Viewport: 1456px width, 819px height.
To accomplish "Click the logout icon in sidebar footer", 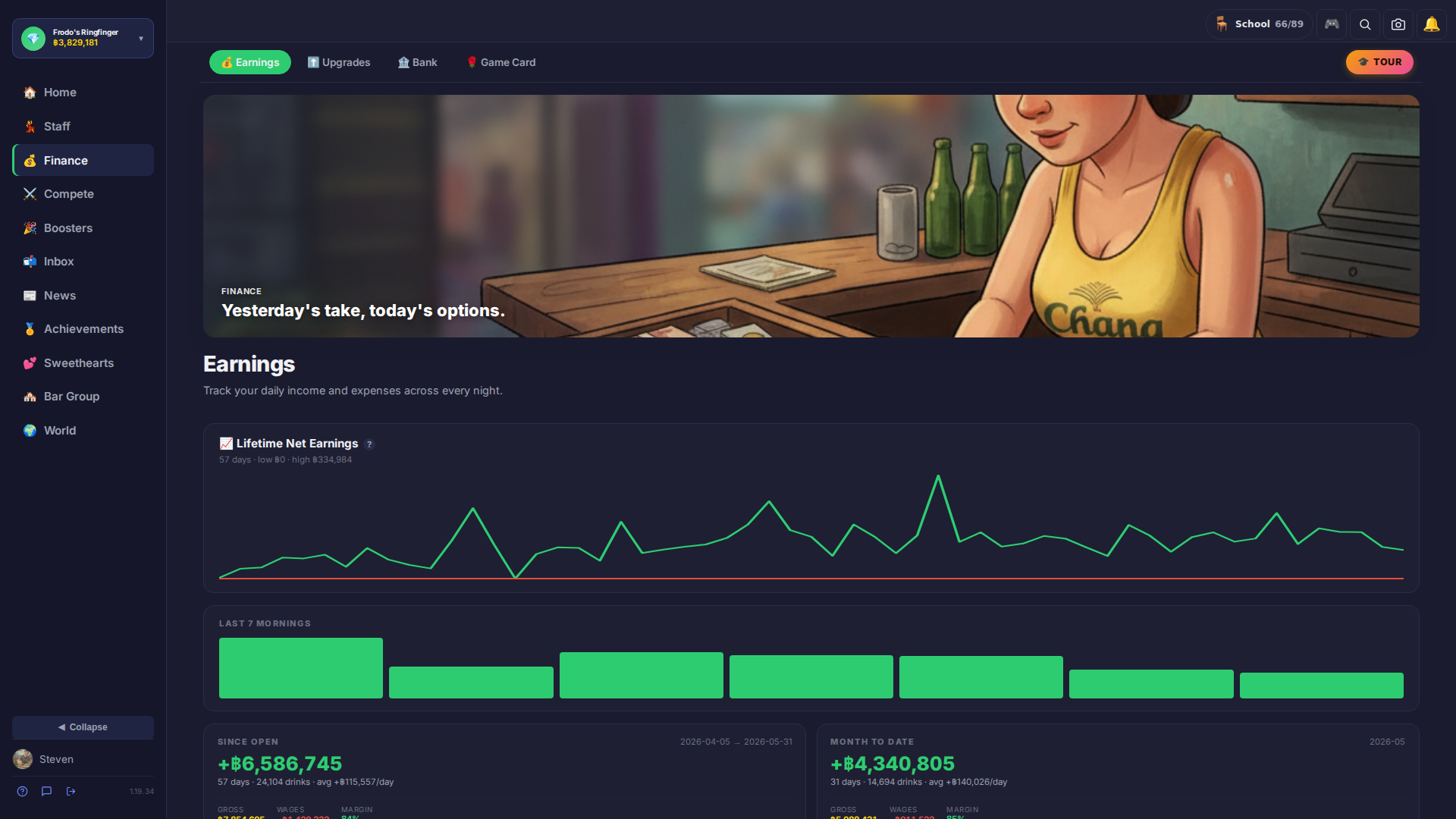I will [71, 791].
